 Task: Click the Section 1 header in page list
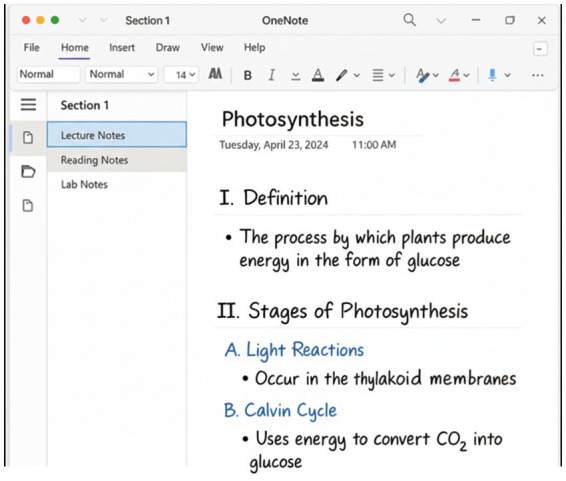84,105
